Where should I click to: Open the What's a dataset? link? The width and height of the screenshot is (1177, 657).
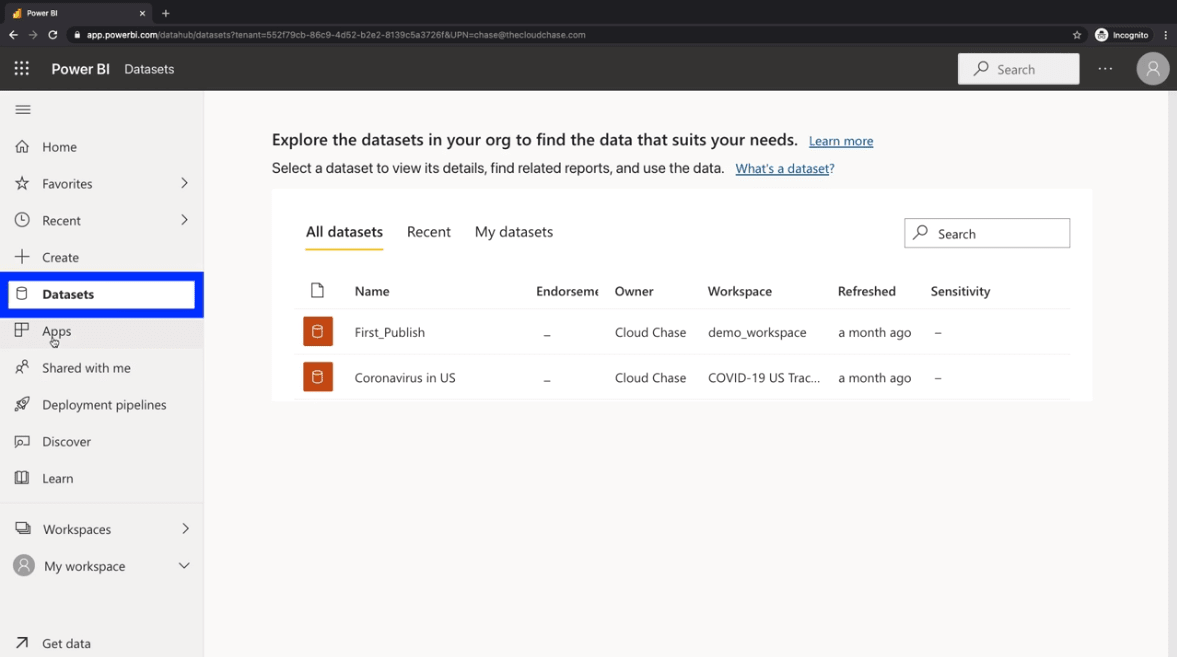pos(784,169)
